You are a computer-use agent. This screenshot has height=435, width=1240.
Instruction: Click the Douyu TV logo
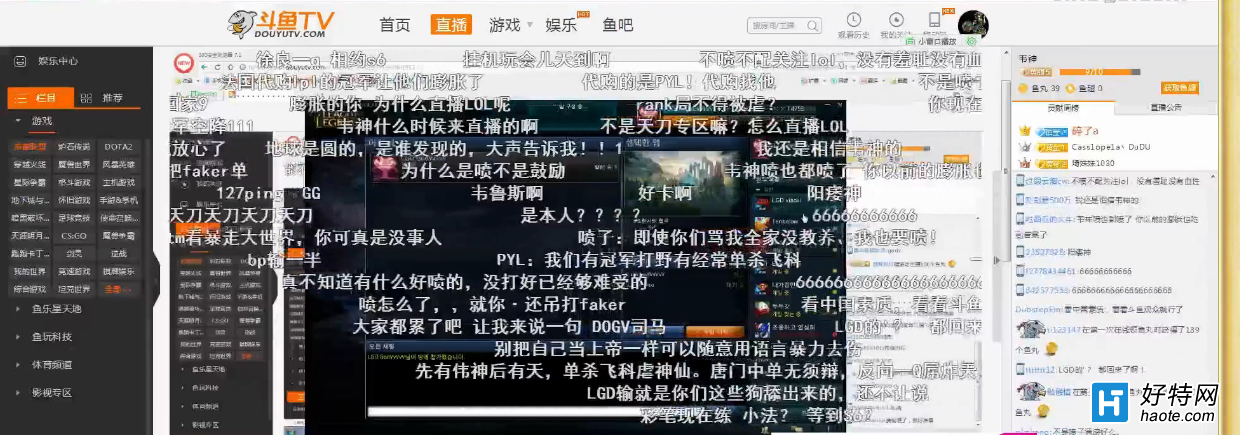pyautogui.click(x=279, y=23)
